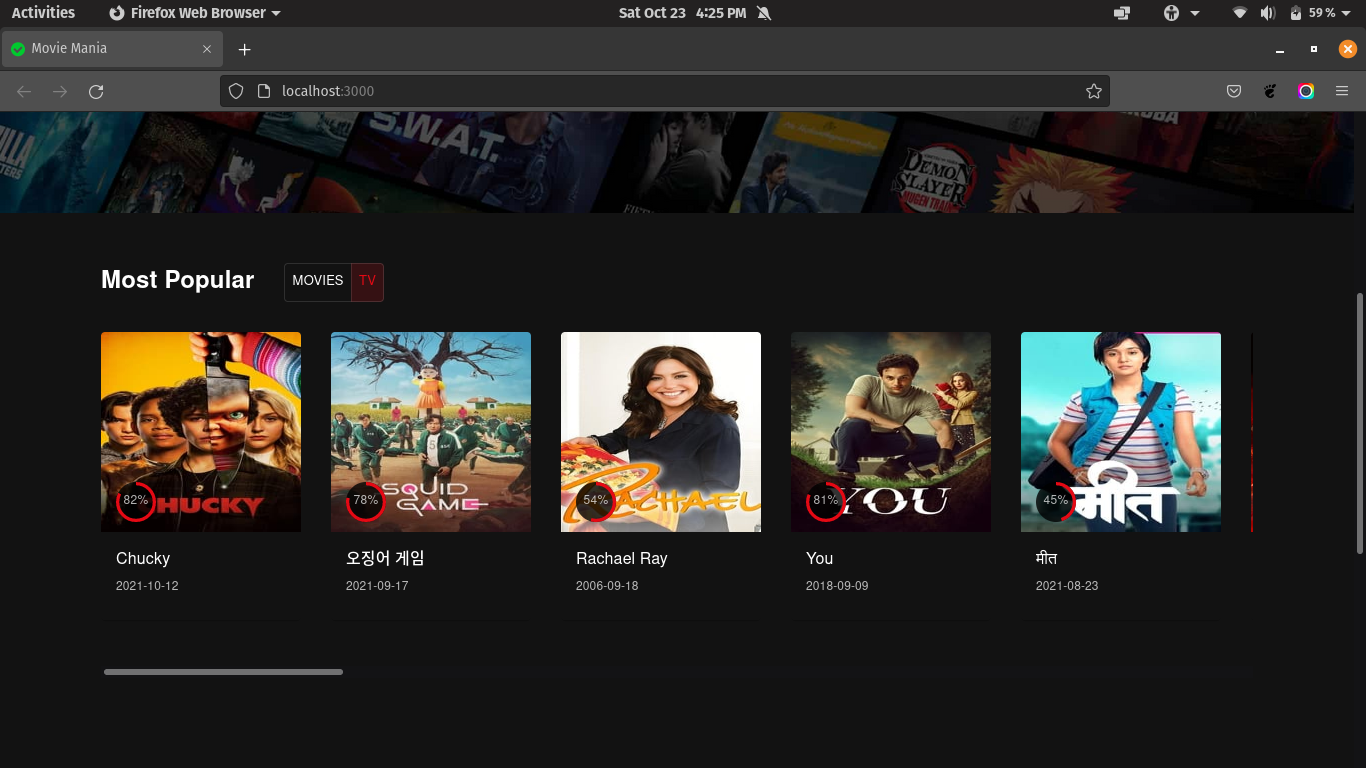Click the Most Popular heading
Viewport: 1366px width, 768px height.
tap(178, 280)
